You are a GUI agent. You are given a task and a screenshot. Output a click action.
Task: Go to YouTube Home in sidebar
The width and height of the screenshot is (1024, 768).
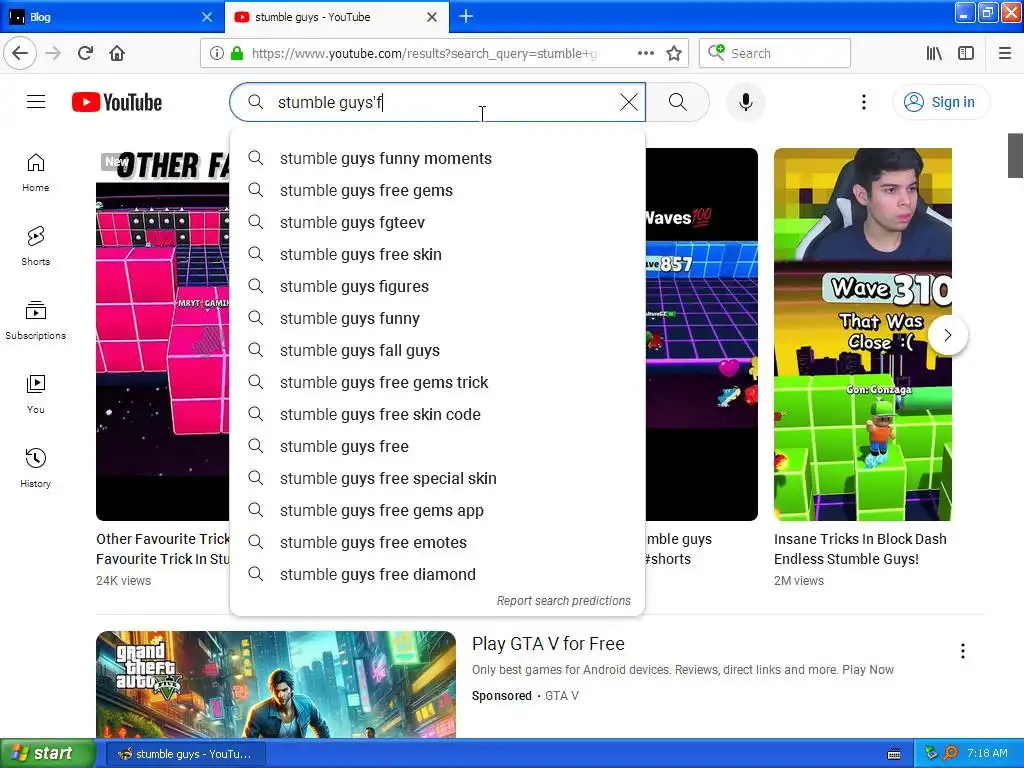(36, 172)
